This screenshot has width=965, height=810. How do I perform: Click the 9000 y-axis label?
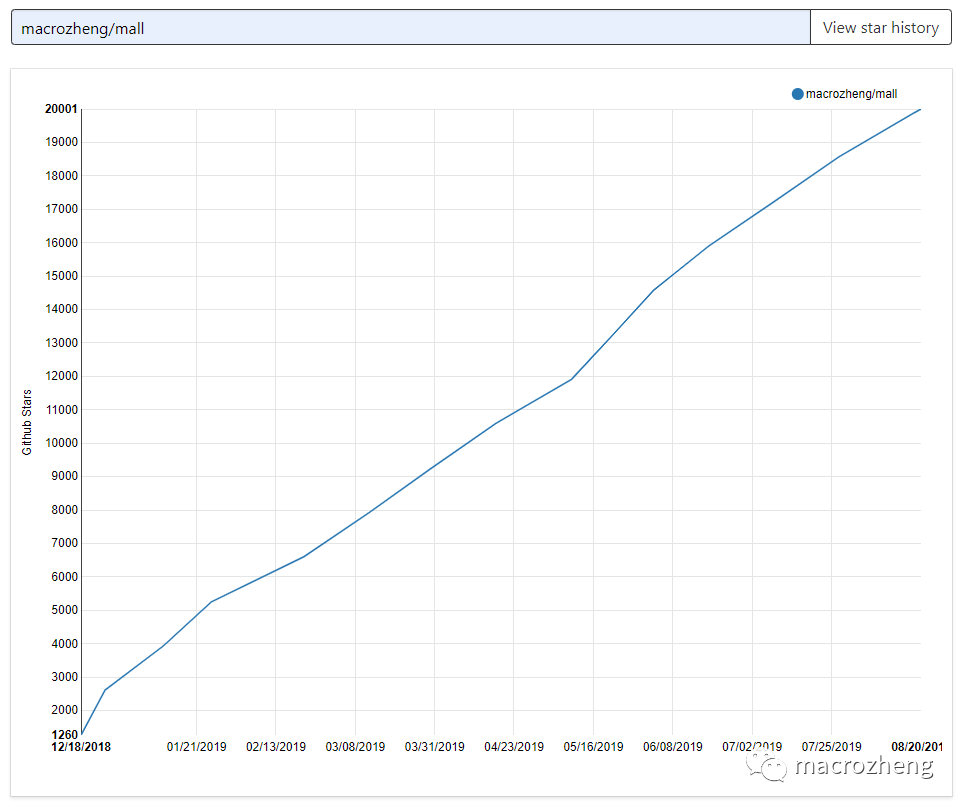pyautogui.click(x=64, y=476)
